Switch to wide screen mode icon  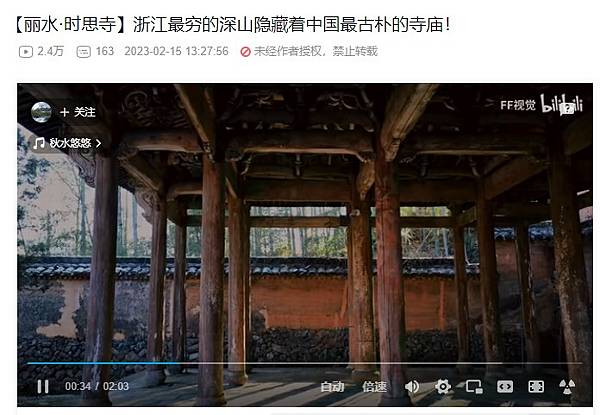tap(505, 387)
